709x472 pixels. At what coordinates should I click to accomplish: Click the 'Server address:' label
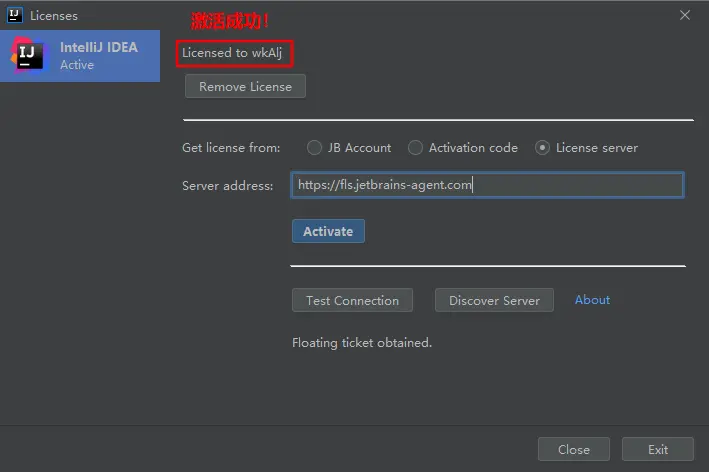click(x=227, y=186)
